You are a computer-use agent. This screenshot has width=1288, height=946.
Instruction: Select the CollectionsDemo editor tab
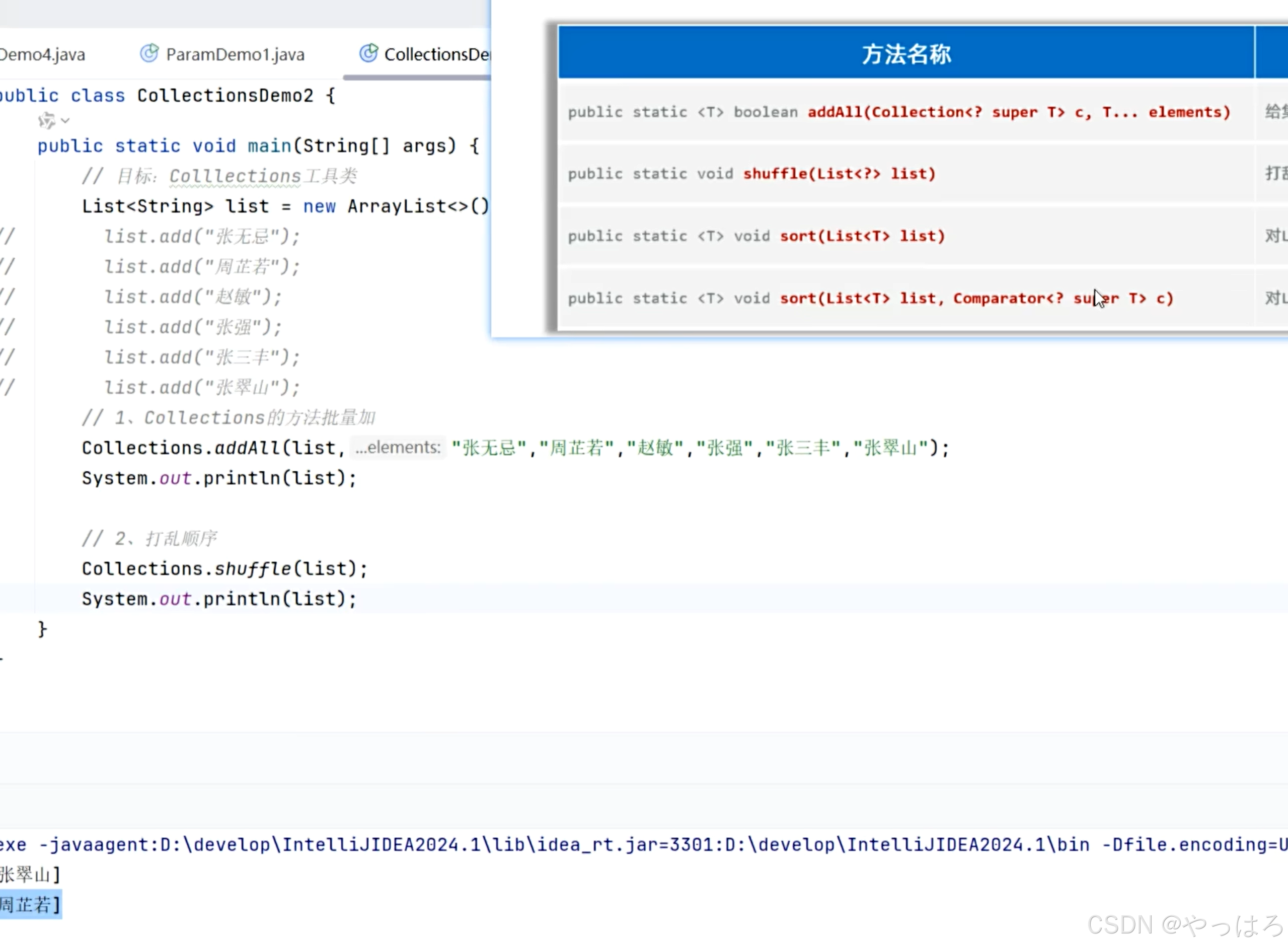coord(436,54)
